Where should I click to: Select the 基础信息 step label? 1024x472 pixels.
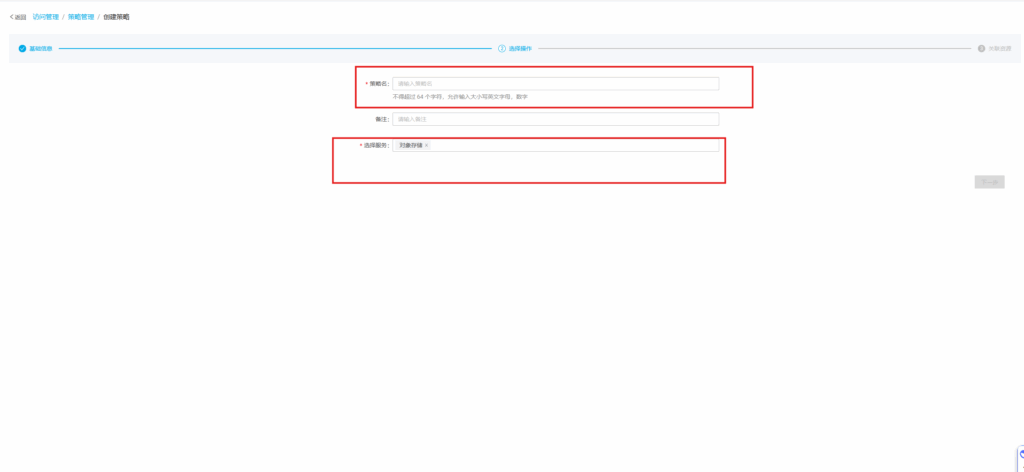pos(41,48)
